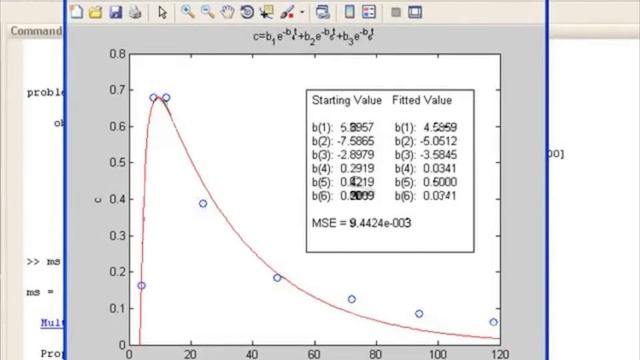This screenshot has height=360, width=640.
Task: Select the Edit Plot arrow tool
Action: coord(162,12)
